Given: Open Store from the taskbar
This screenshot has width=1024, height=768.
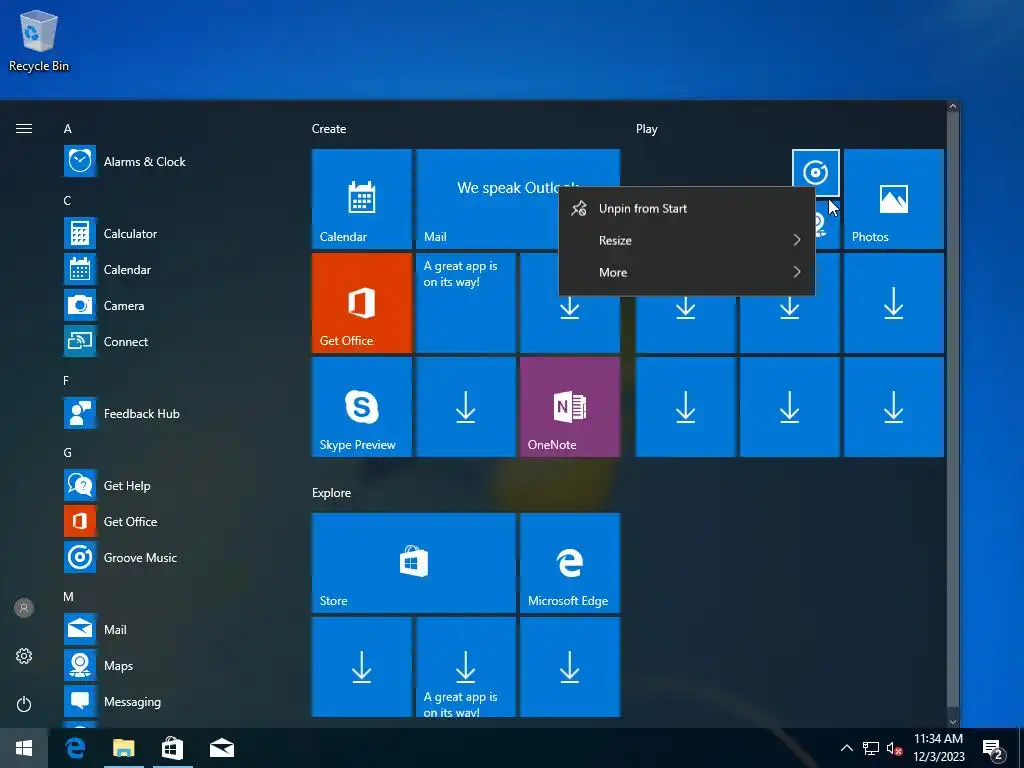Looking at the screenshot, I should [172, 748].
